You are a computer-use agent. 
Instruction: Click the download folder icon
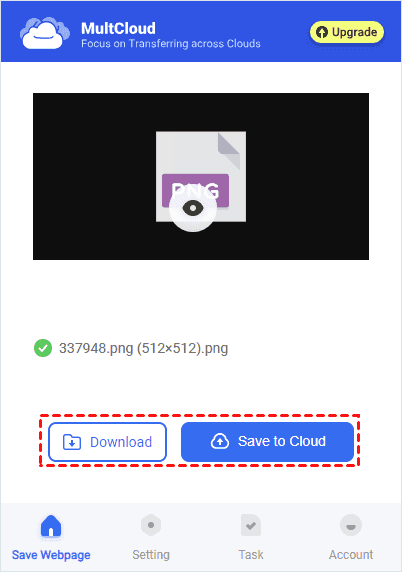pos(72,442)
